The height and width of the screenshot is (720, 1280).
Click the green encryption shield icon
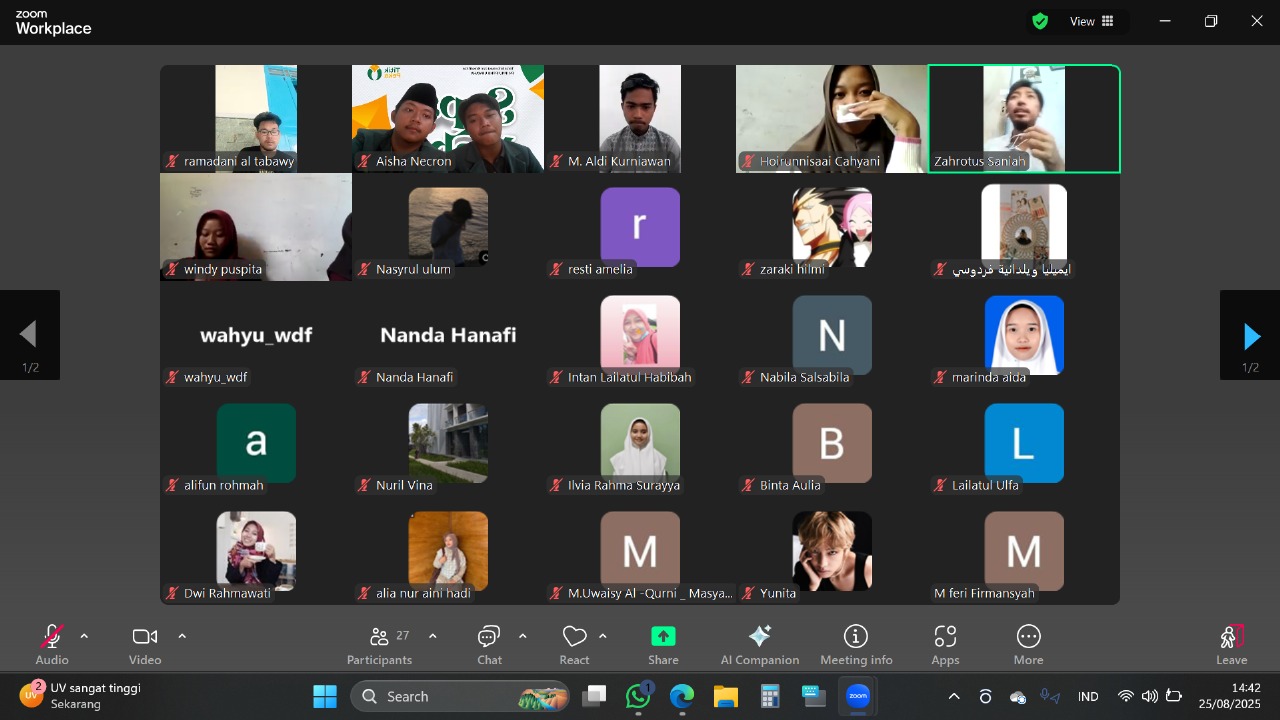click(1040, 21)
